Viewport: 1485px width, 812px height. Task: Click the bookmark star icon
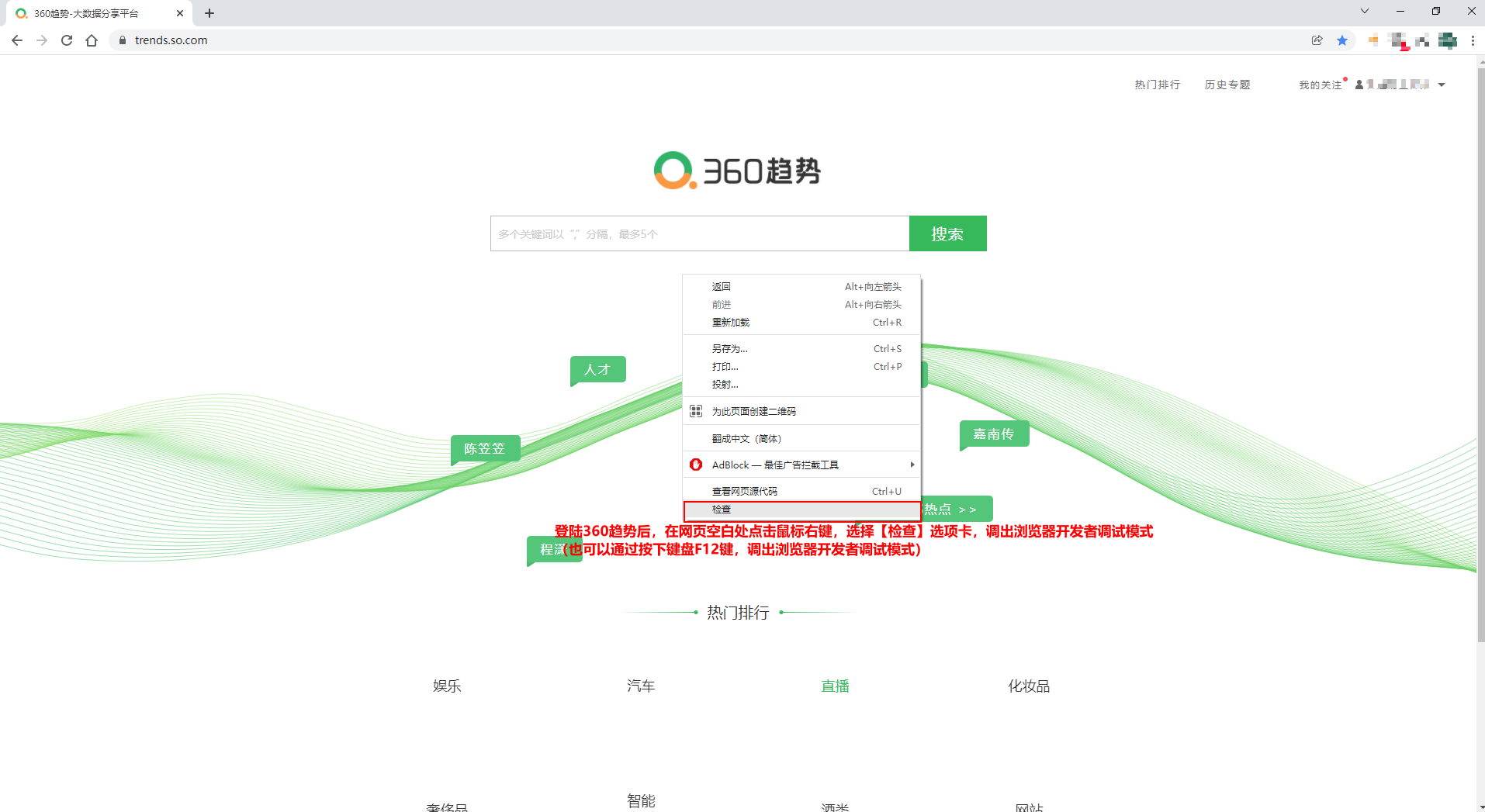point(1343,40)
